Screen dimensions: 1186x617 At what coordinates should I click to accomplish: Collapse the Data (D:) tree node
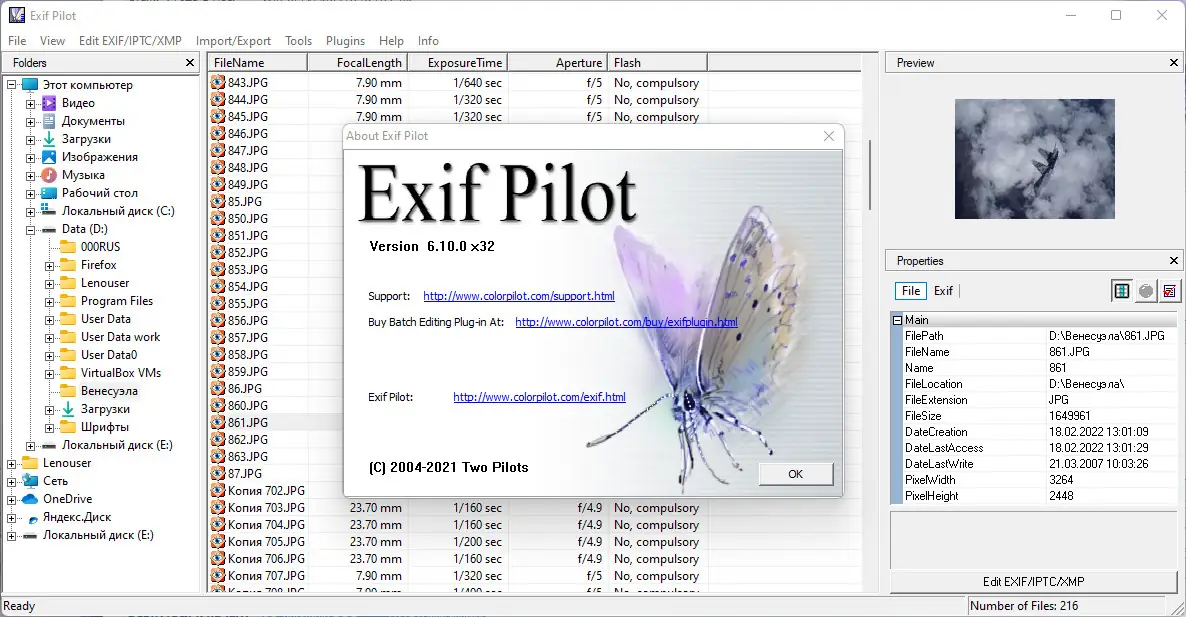31,229
